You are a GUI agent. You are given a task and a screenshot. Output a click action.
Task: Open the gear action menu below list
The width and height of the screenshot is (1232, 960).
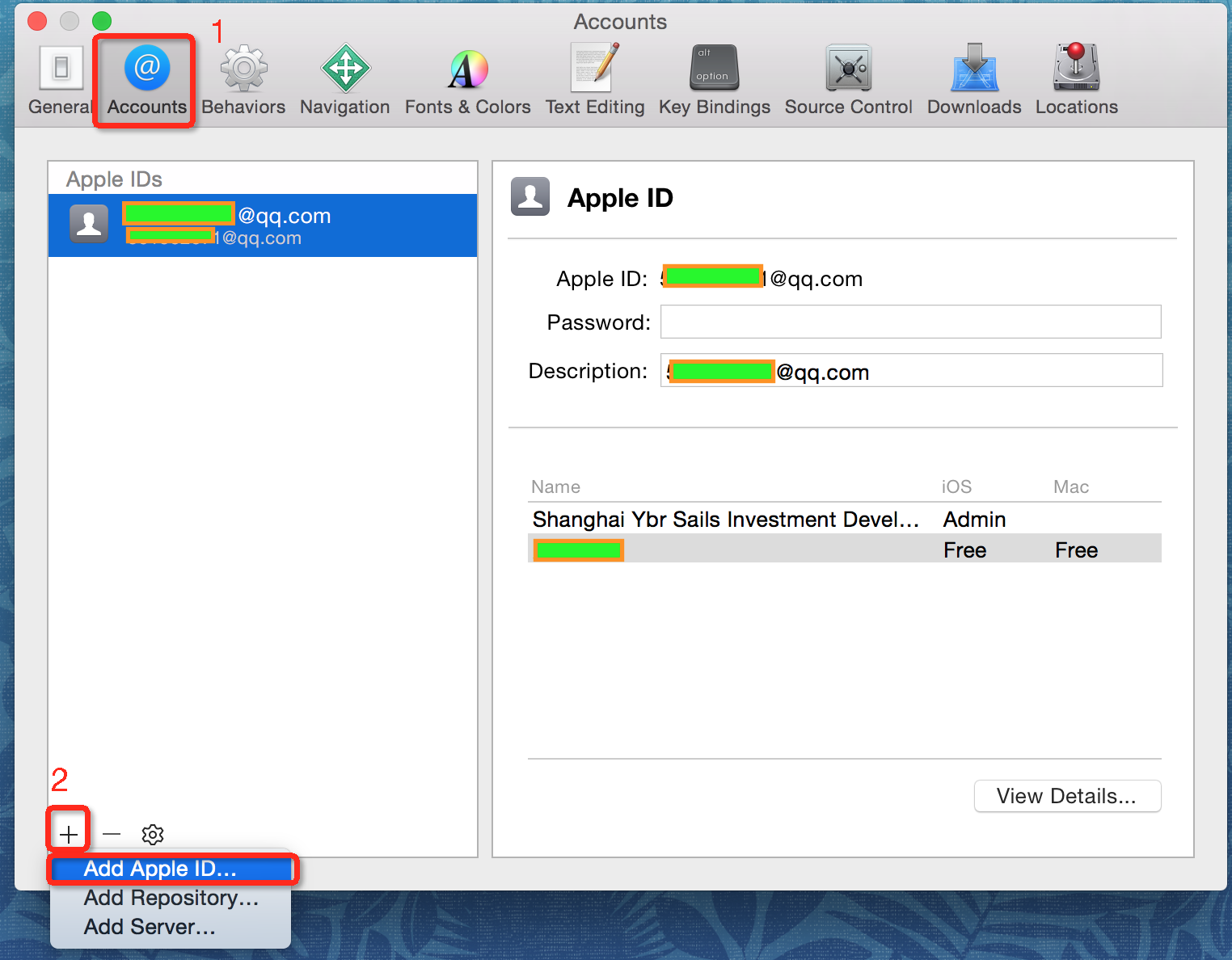click(153, 834)
